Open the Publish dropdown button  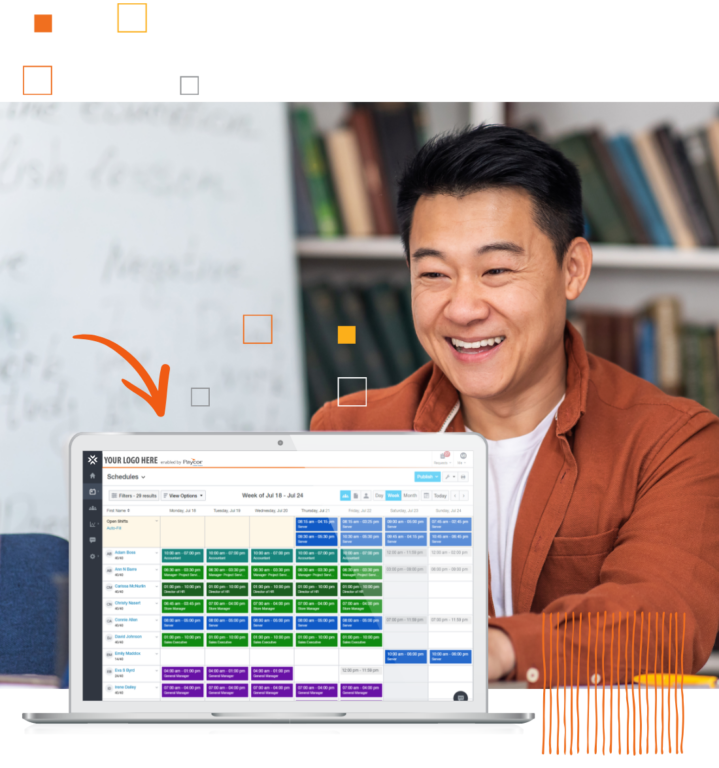(427, 477)
